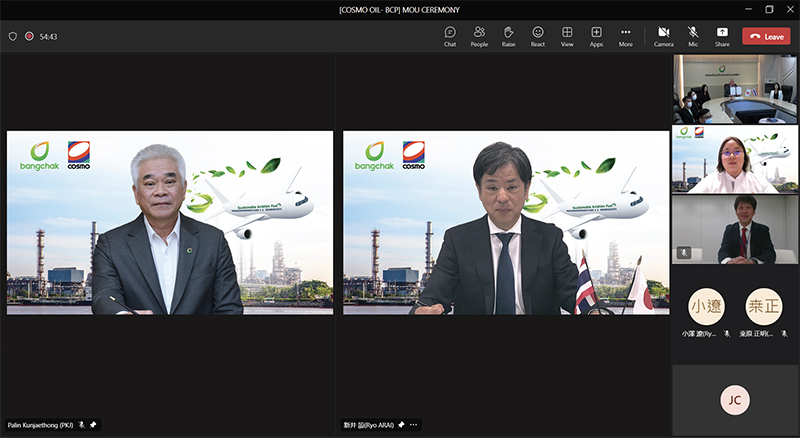The image size is (800, 438).
Task: Select the woman presenter's video thumbnail
Action: (x=734, y=159)
